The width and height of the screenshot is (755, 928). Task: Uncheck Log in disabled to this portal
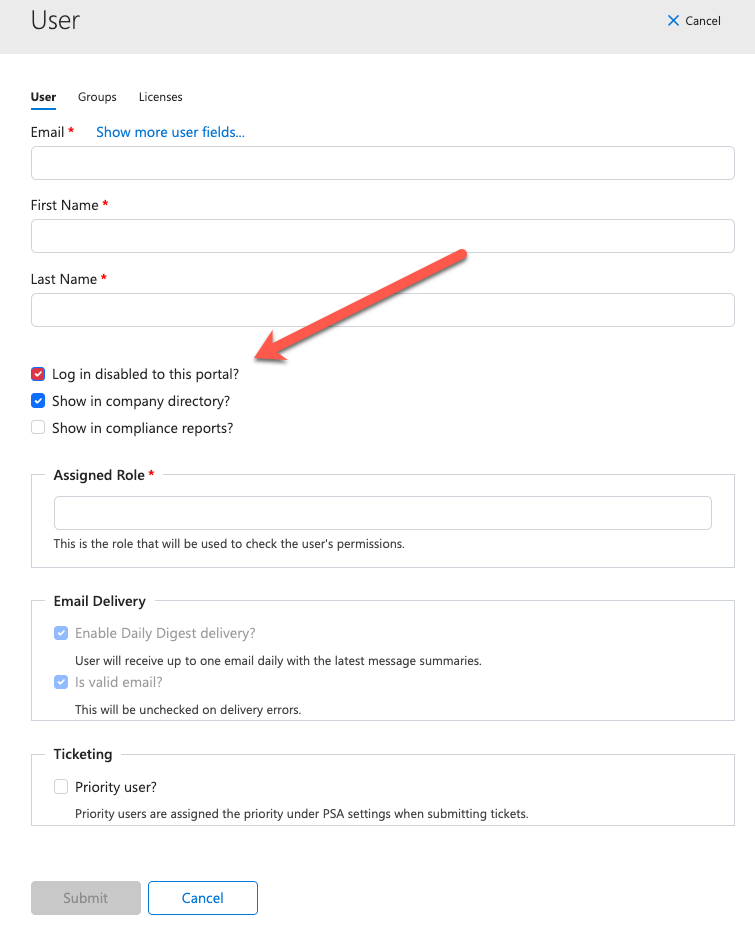coord(38,374)
